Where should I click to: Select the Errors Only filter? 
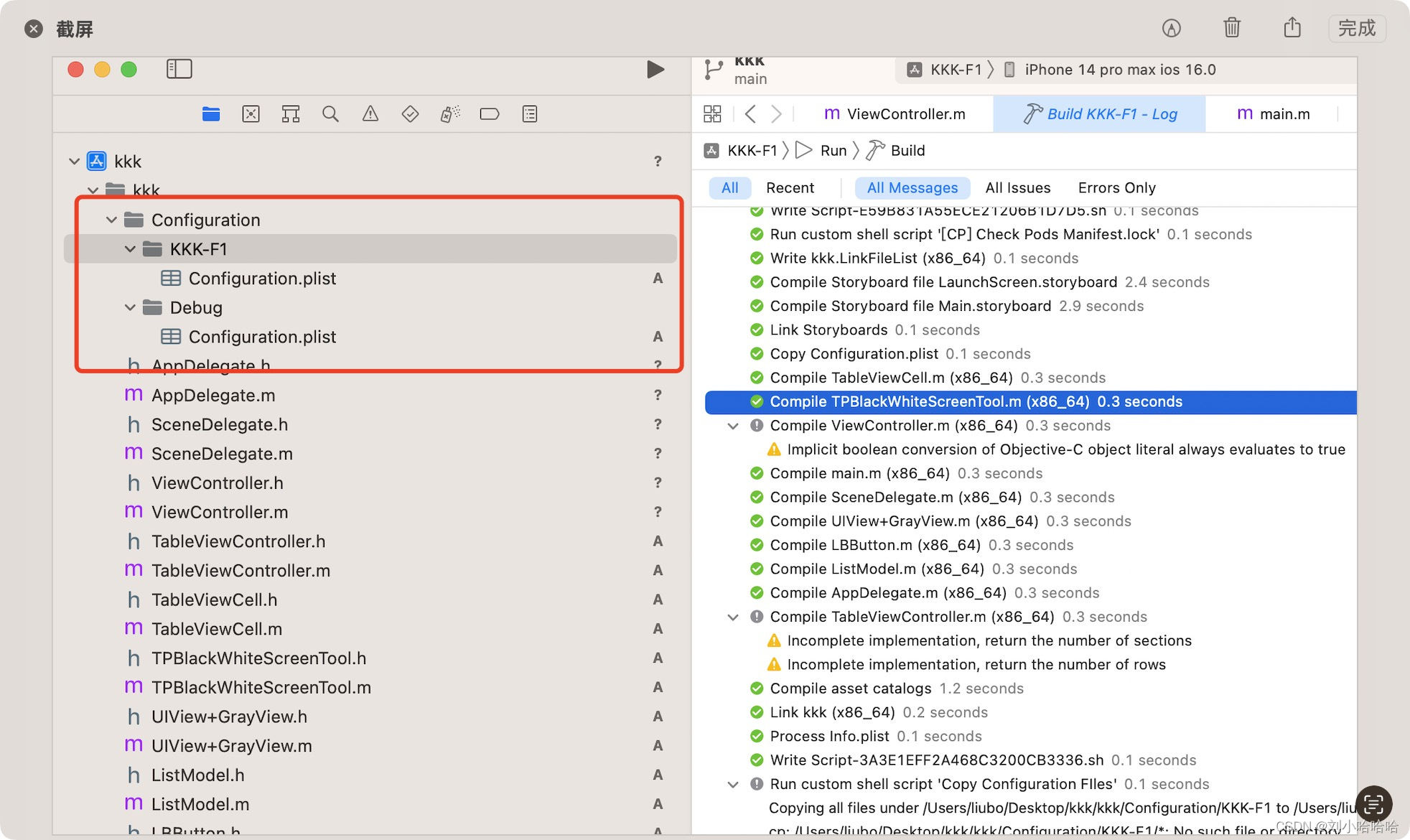(x=1116, y=187)
